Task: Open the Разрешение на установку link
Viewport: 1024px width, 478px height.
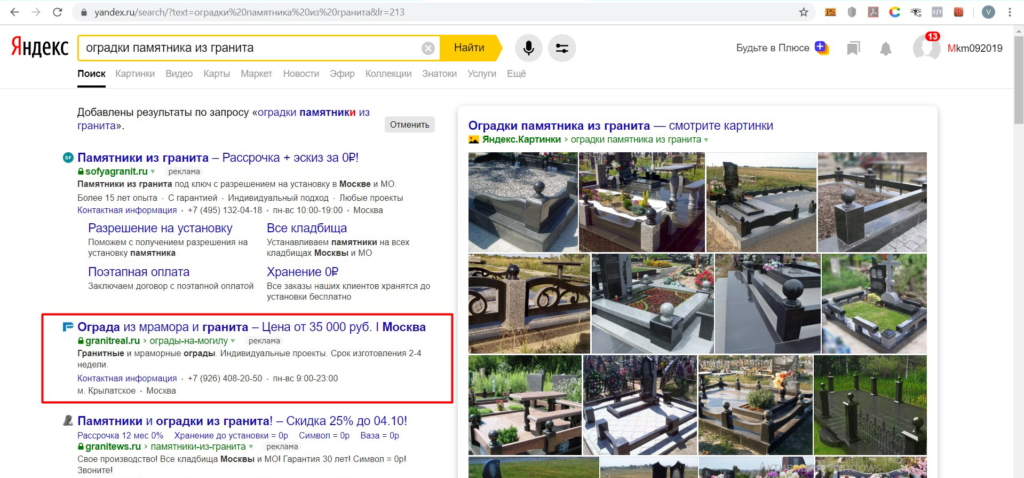Action: (160, 228)
